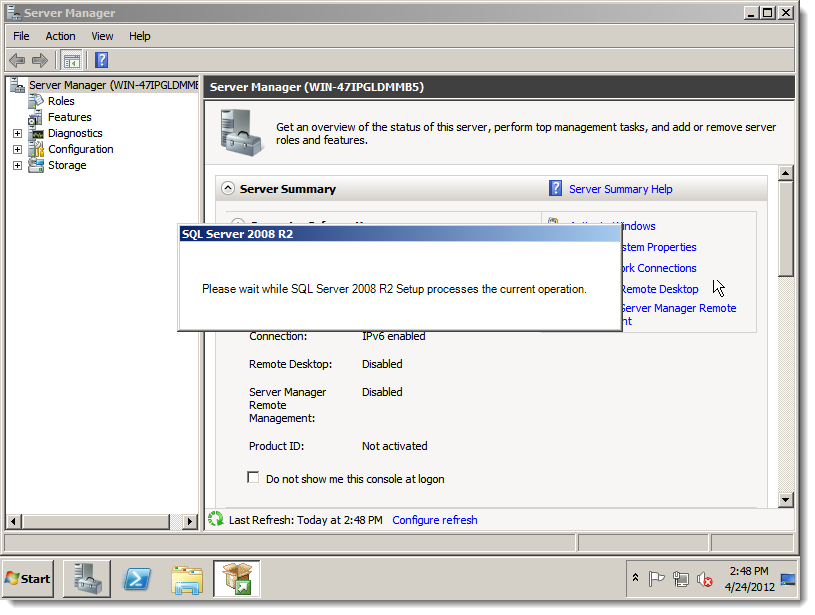
Task: Click the Server Summary Help question icon
Action: point(555,188)
